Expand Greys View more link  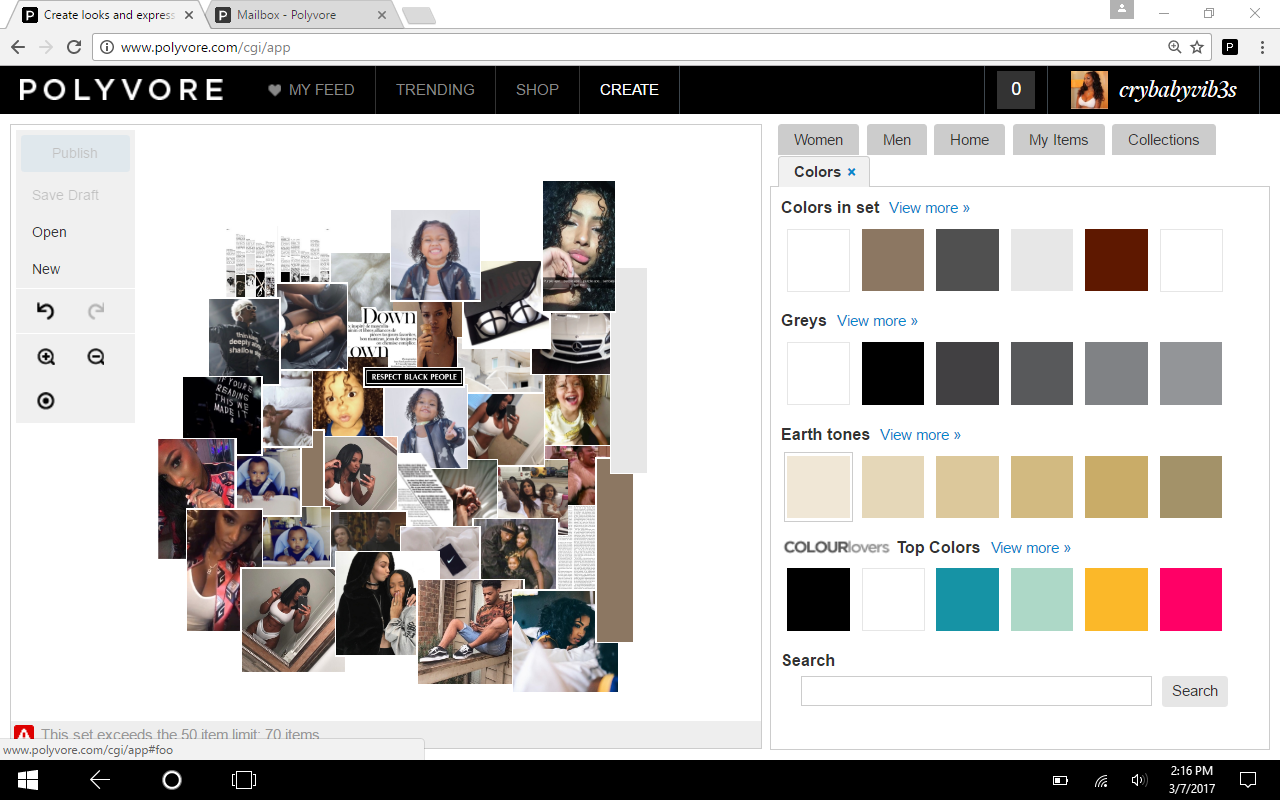pyautogui.click(x=877, y=321)
